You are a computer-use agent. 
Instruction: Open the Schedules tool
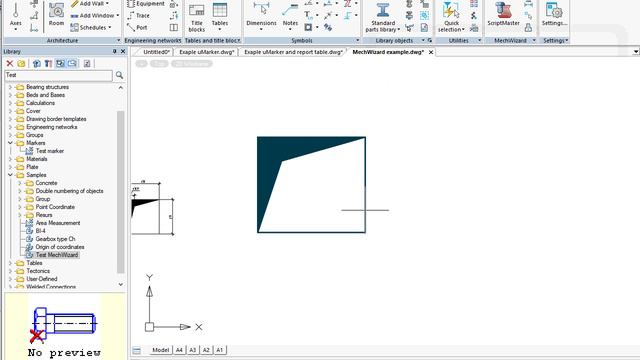[x=91, y=27]
